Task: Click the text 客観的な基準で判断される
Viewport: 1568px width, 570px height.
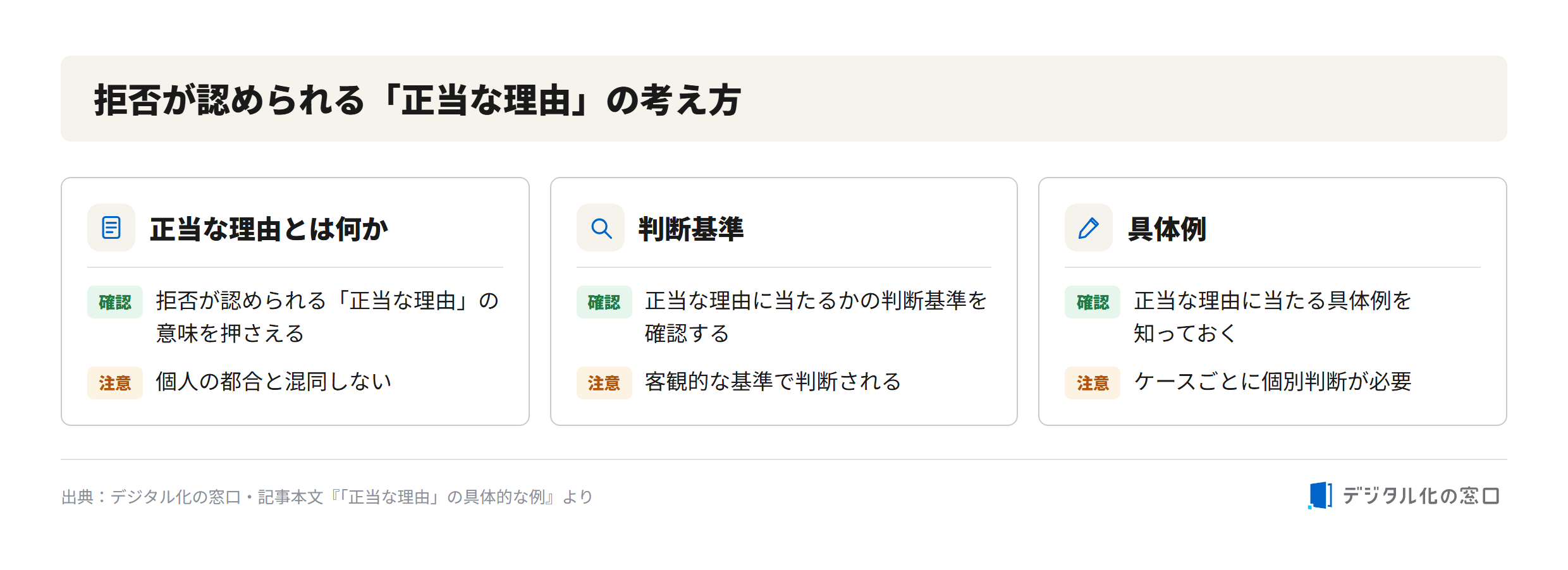Action: point(773,382)
